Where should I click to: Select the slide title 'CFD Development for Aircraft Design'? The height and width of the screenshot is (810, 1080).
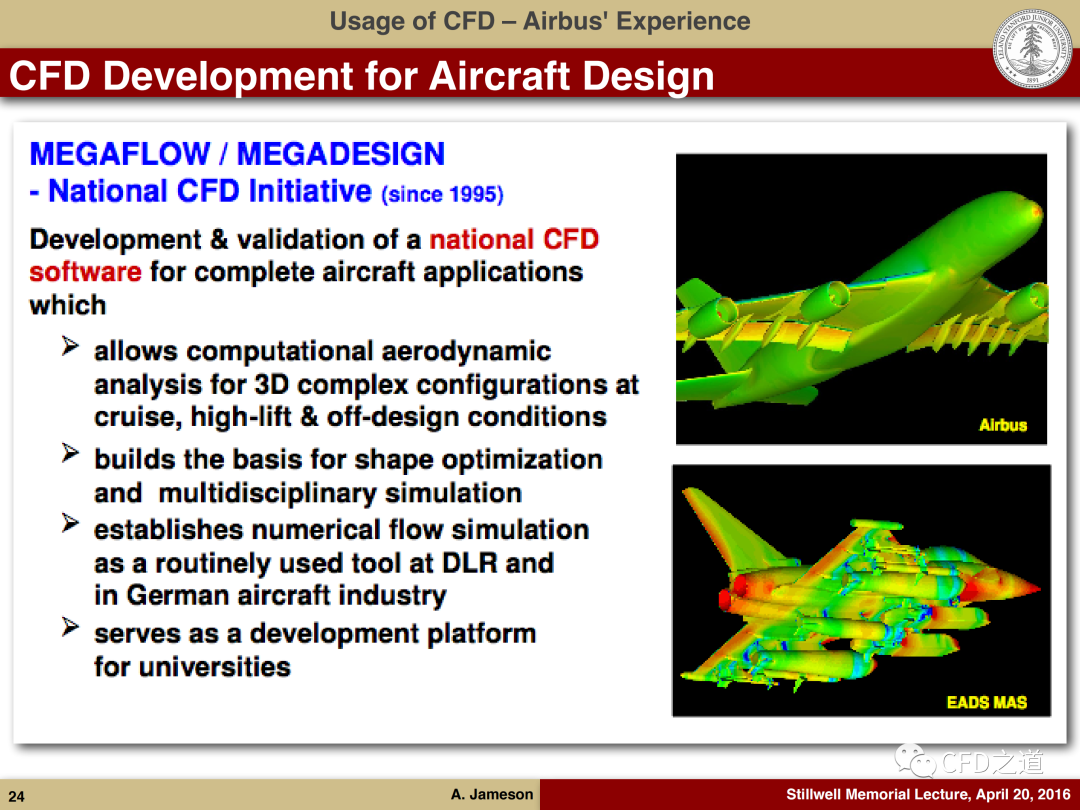pos(362,77)
